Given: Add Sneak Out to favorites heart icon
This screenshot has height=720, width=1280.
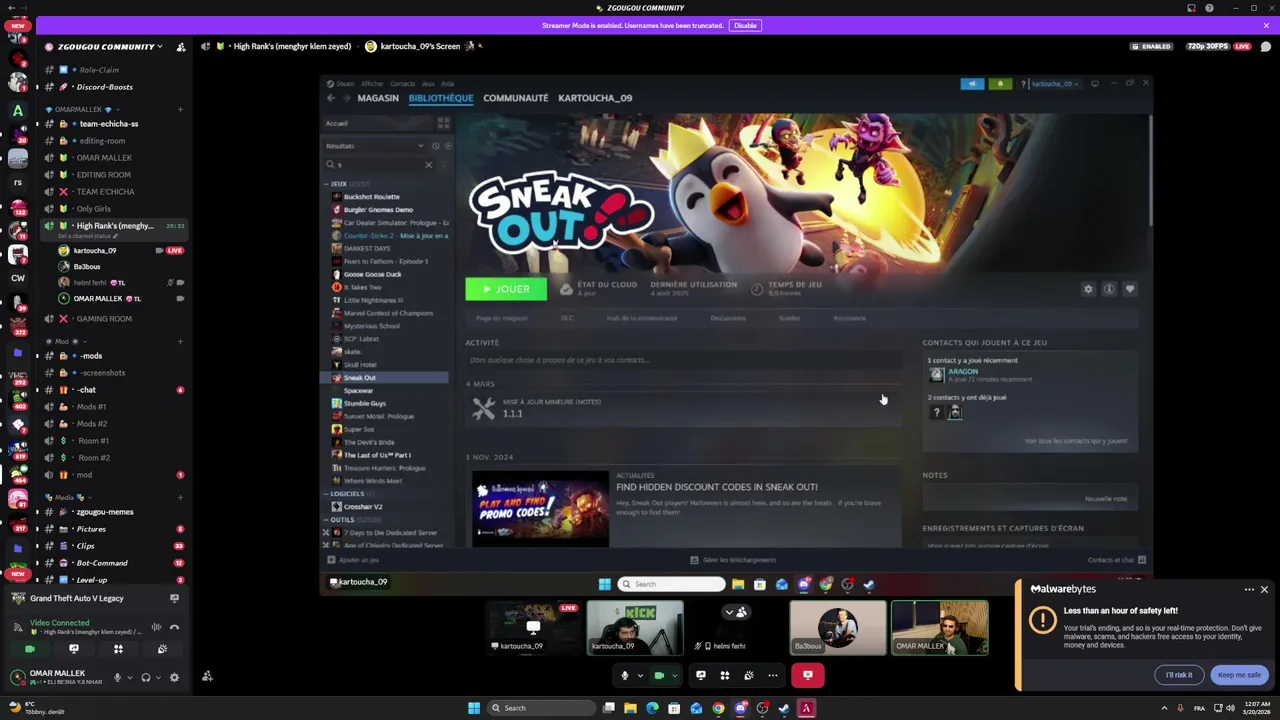Looking at the screenshot, I should [1130, 289].
